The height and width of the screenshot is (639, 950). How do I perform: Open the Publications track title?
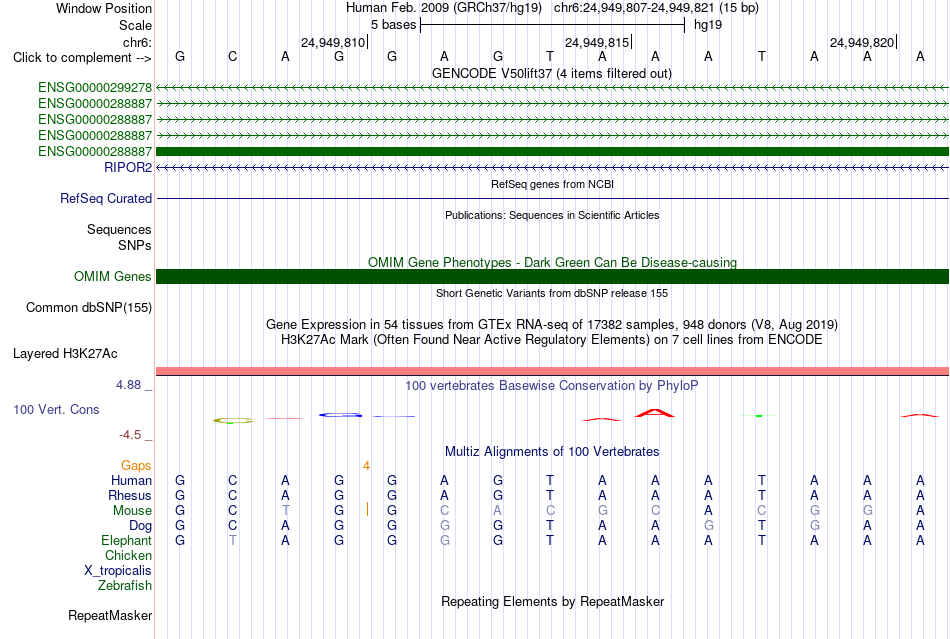click(552, 216)
